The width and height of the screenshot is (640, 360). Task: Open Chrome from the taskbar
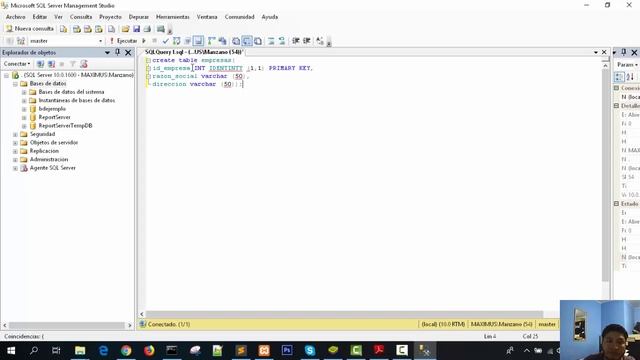coord(126,351)
